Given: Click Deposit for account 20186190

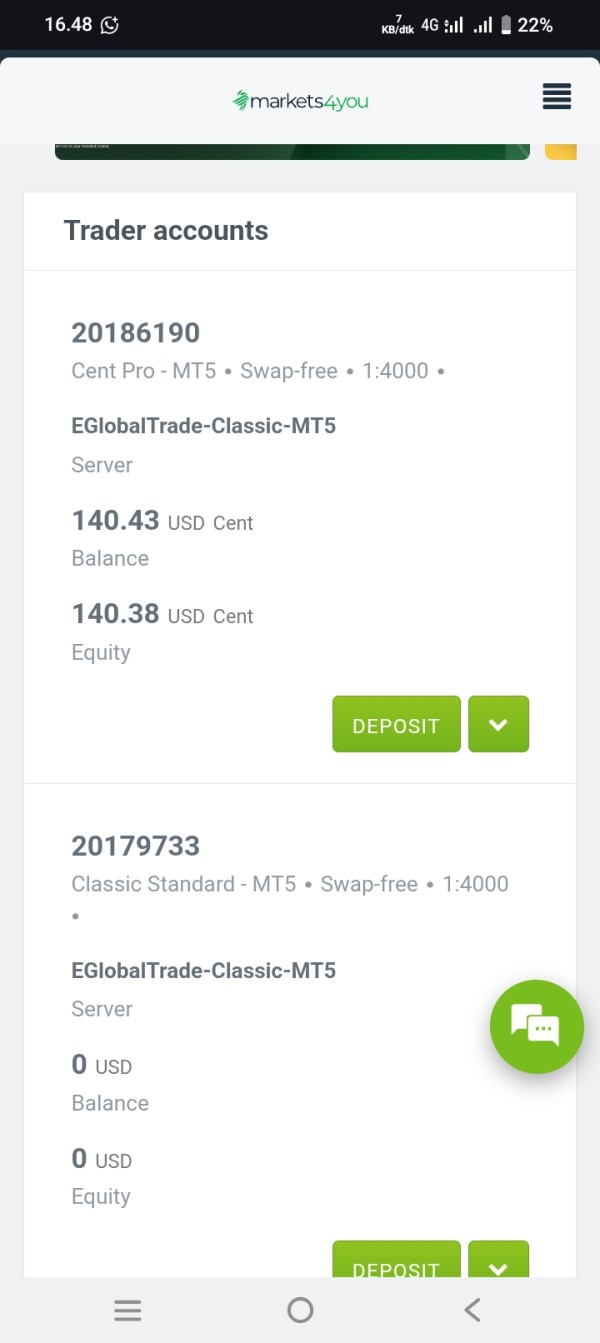Looking at the screenshot, I should pyautogui.click(x=396, y=724).
